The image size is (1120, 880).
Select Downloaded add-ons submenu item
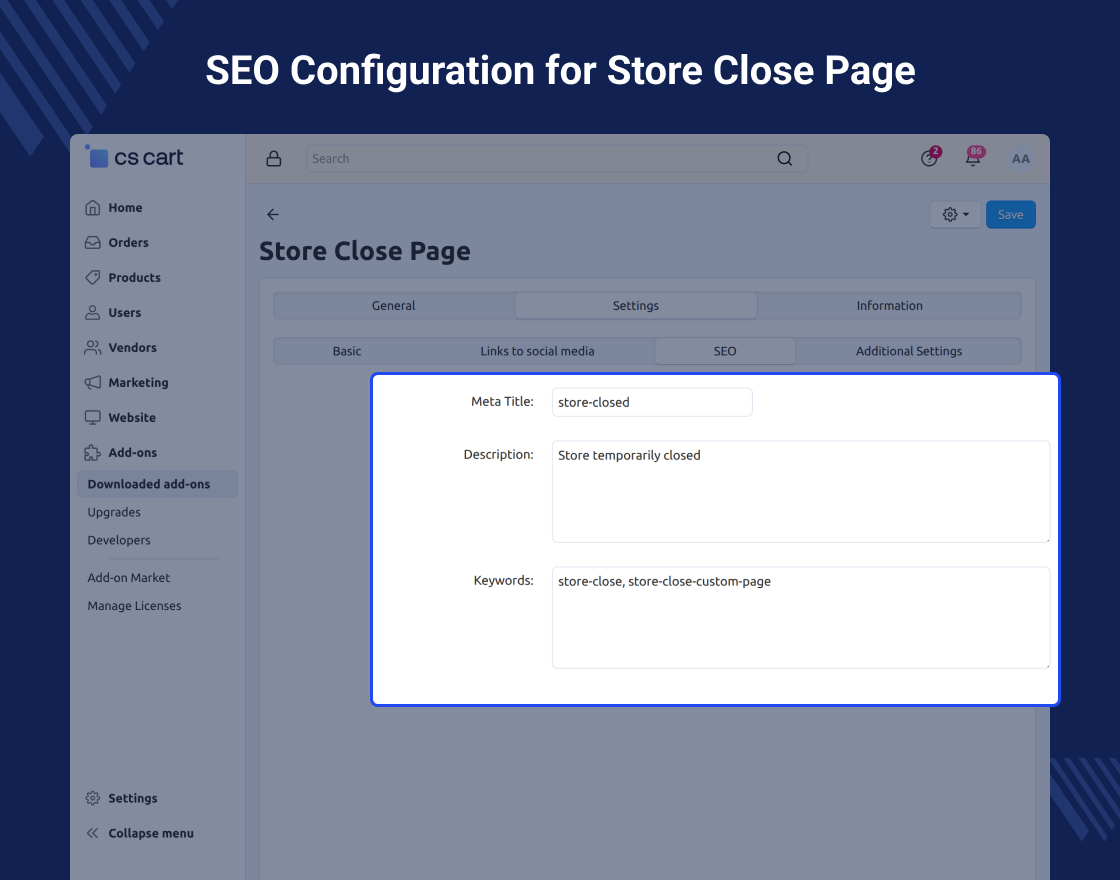(x=157, y=484)
